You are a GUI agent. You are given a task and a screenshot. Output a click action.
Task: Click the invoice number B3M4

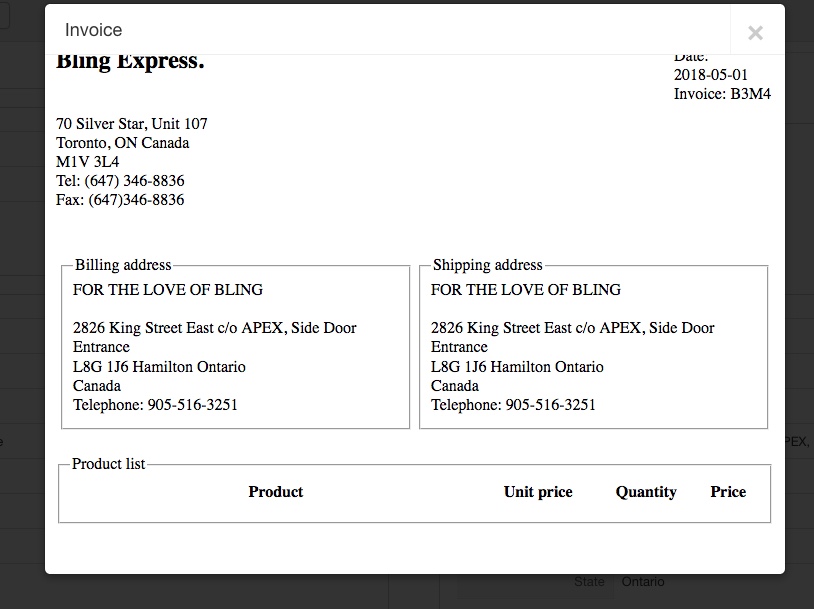[750, 94]
